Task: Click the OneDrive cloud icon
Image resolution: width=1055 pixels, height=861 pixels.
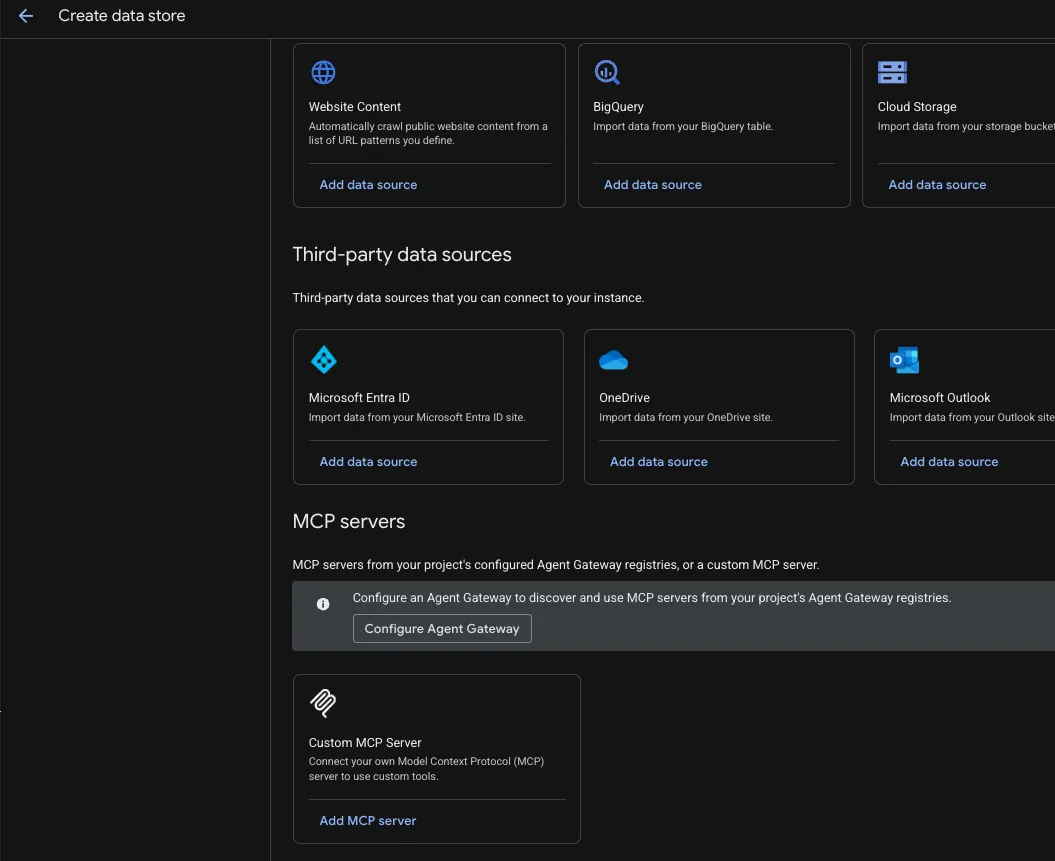Action: 613,361
